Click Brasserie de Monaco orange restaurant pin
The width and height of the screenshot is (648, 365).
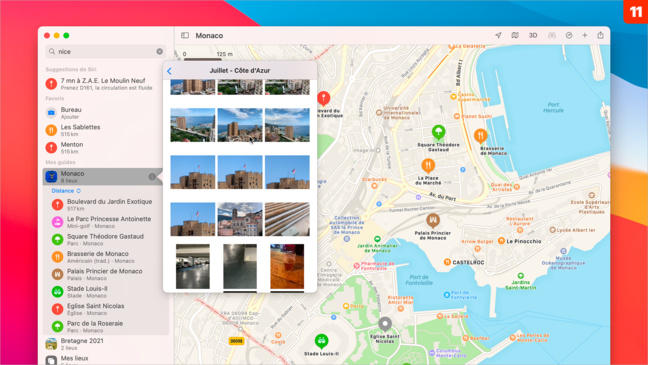click(x=480, y=136)
